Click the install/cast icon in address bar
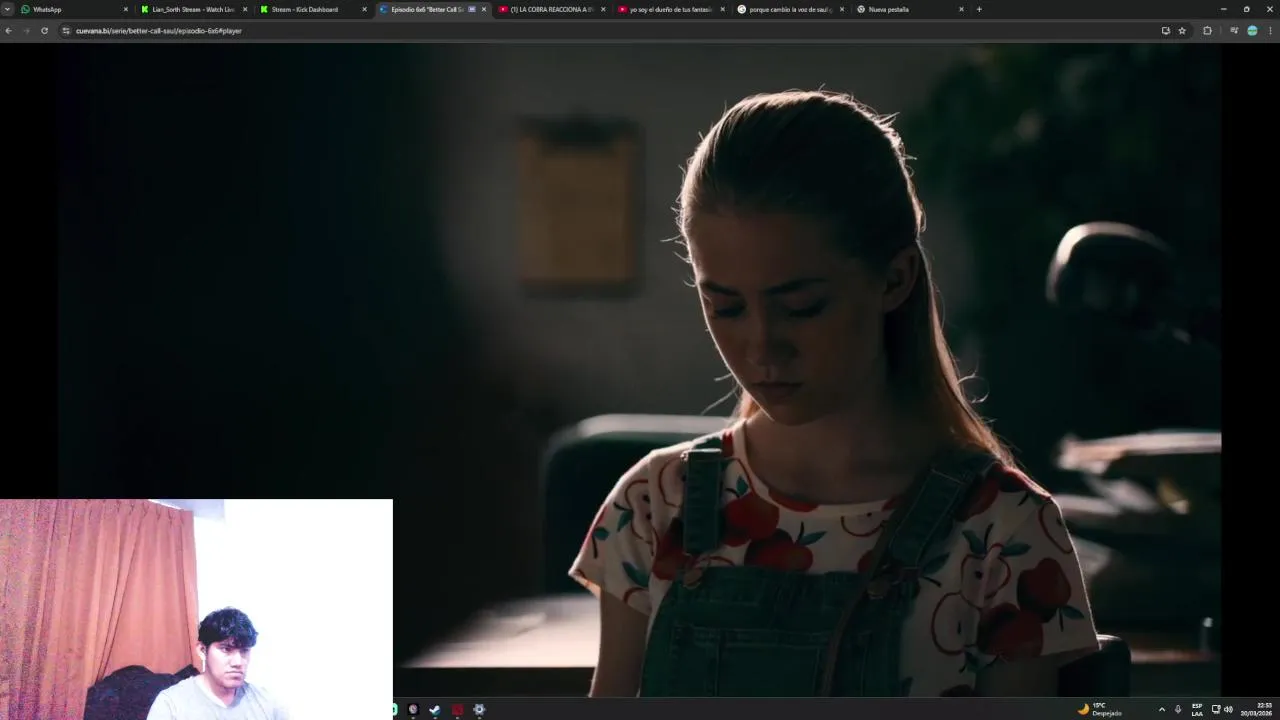 tap(1165, 31)
